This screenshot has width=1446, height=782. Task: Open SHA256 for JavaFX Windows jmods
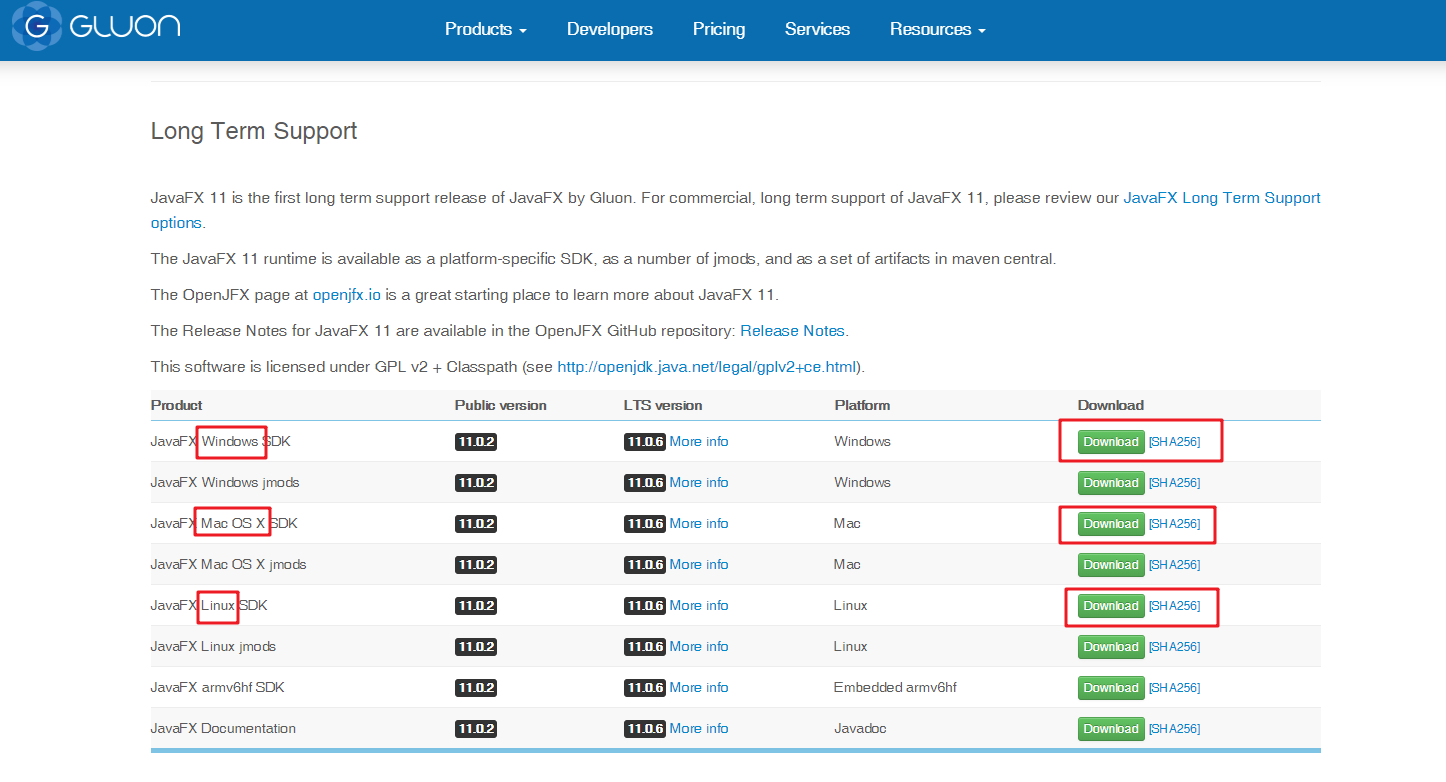click(x=1174, y=483)
